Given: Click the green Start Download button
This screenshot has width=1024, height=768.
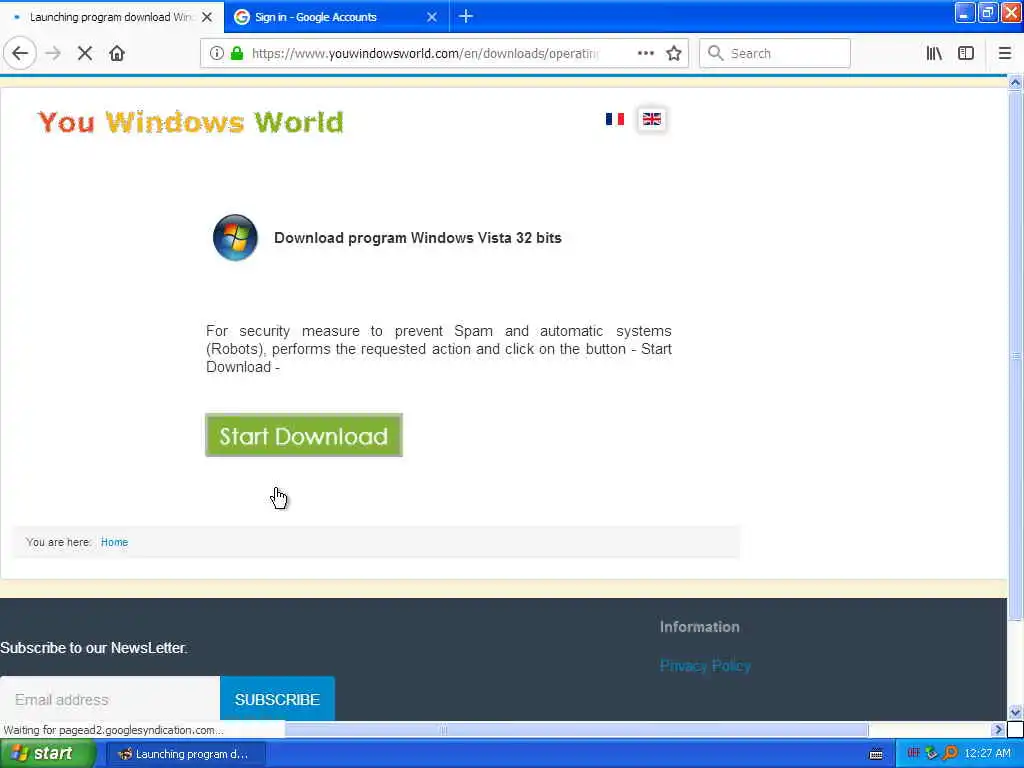Looking at the screenshot, I should click(x=304, y=435).
